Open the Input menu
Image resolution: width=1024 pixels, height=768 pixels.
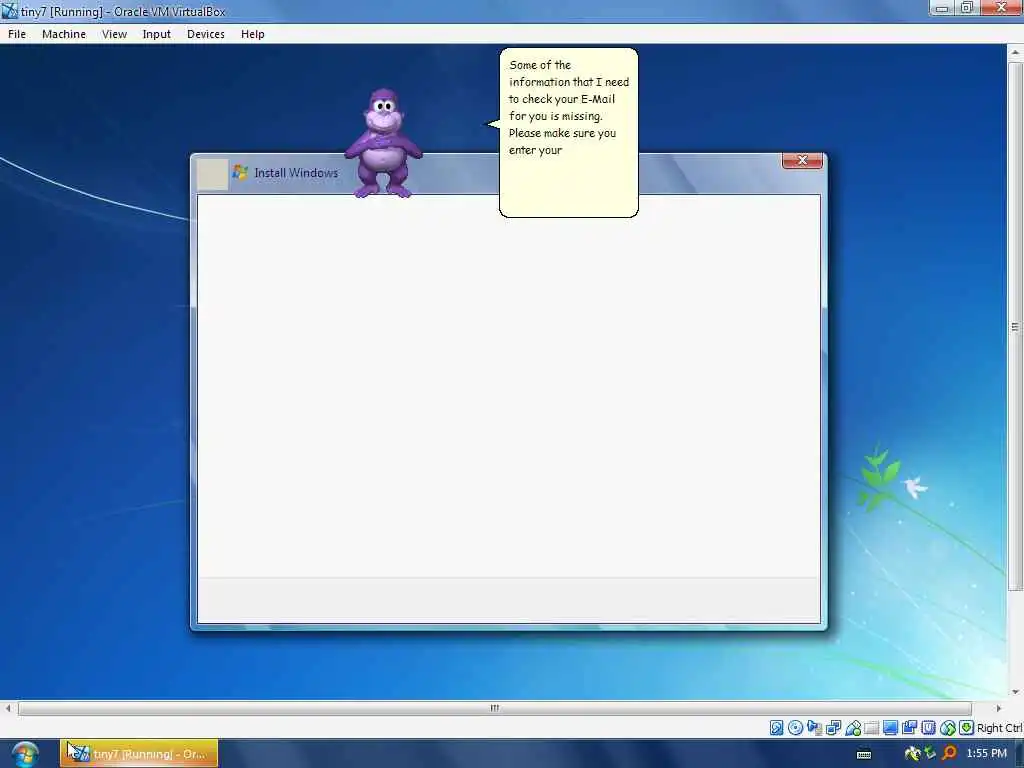pos(157,34)
